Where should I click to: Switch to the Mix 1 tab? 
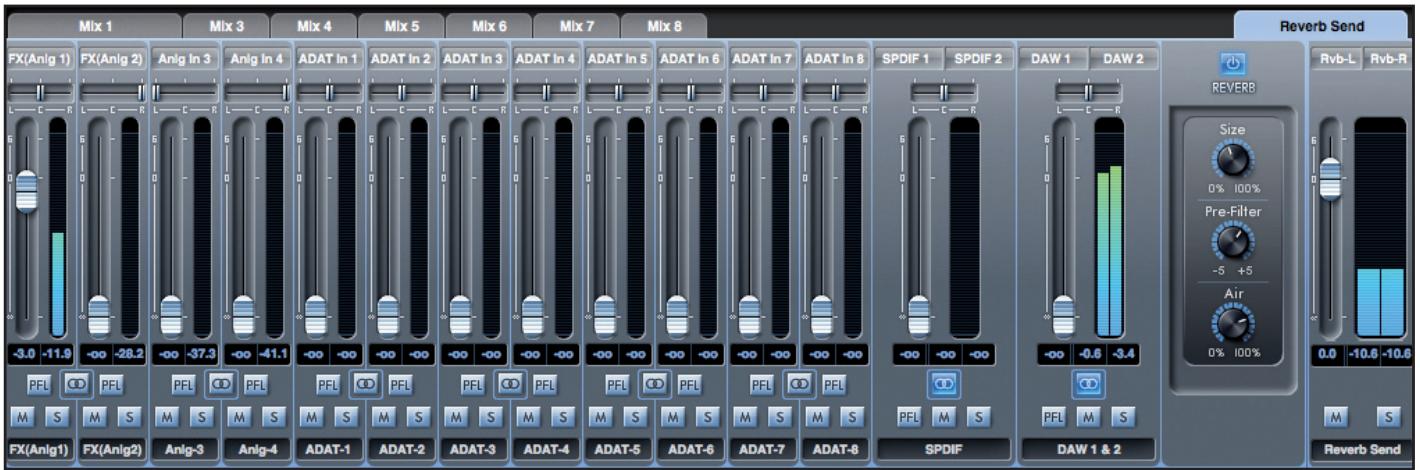pos(94,24)
